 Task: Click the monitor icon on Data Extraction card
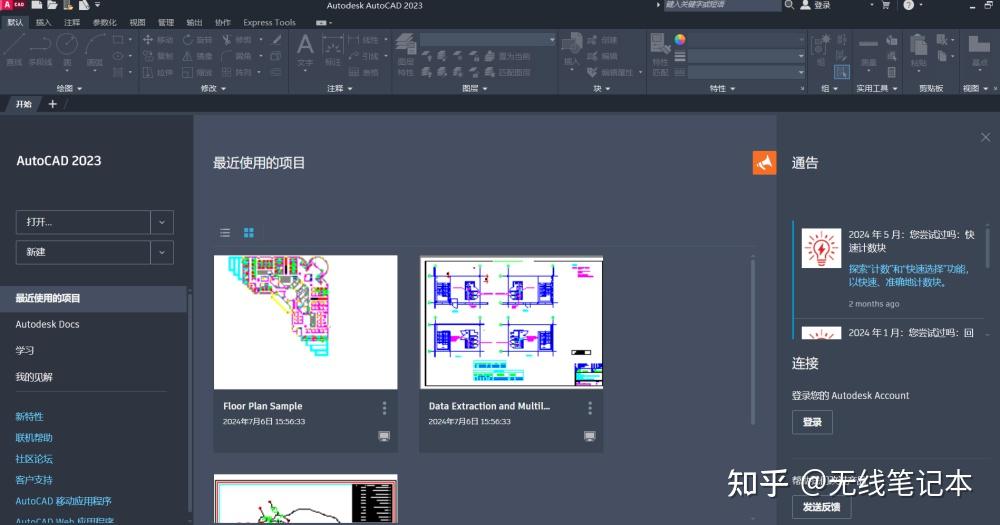pos(590,436)
